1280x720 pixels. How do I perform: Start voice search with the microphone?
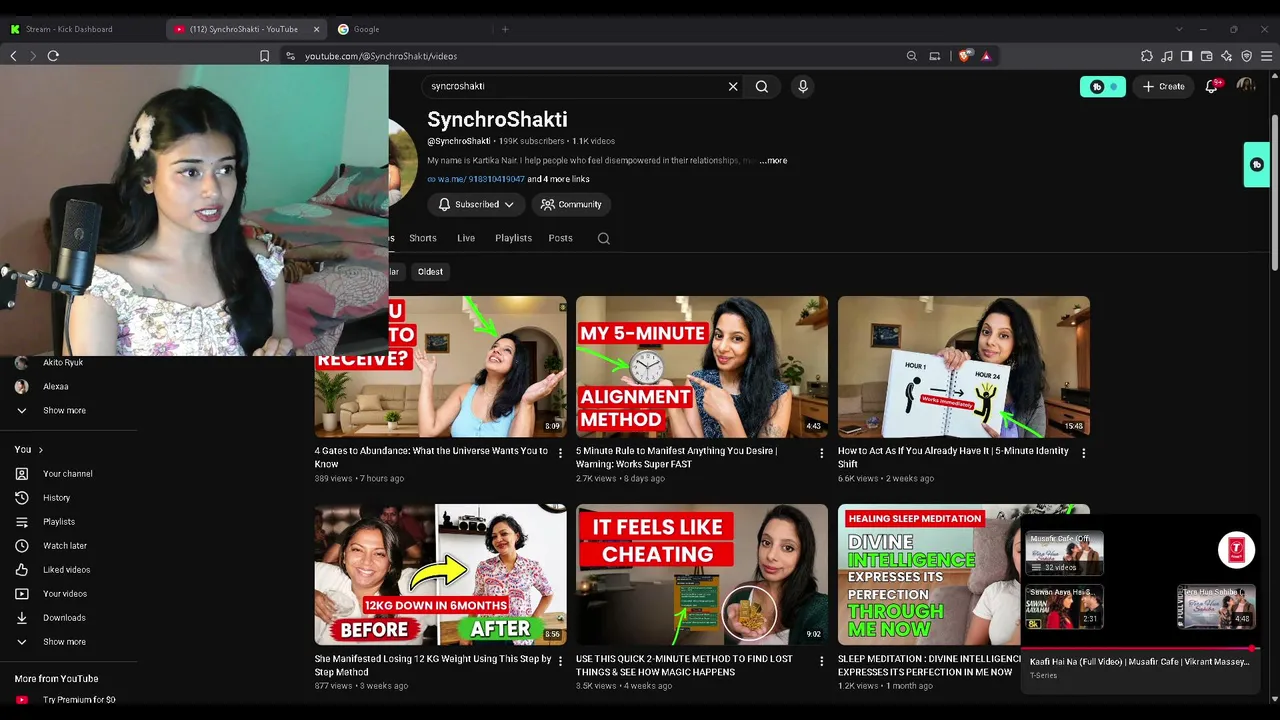coord(803,86)
